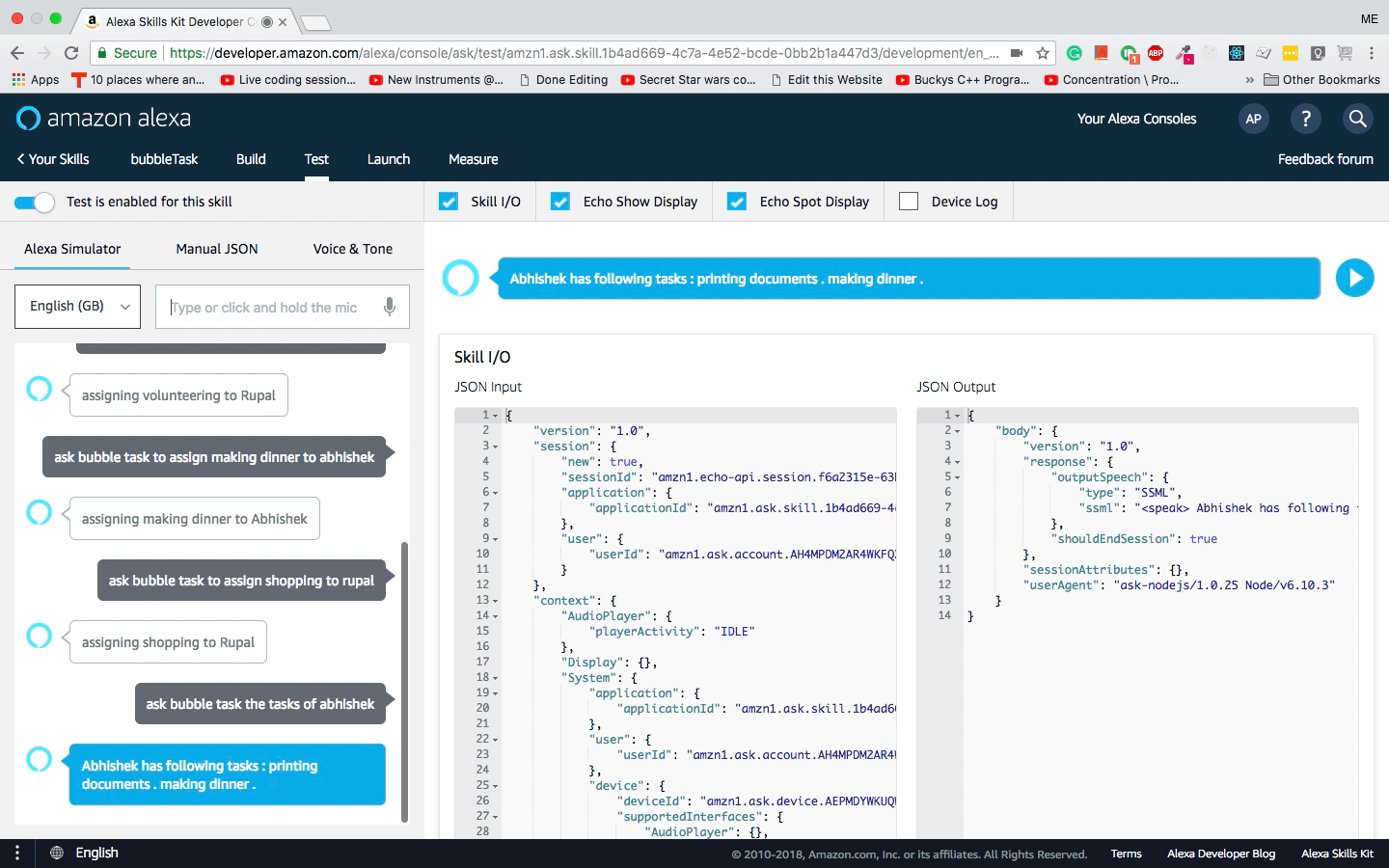Viewport: 1389px width, 868px height.
Task: Go back in browser history
Action: 16,53
